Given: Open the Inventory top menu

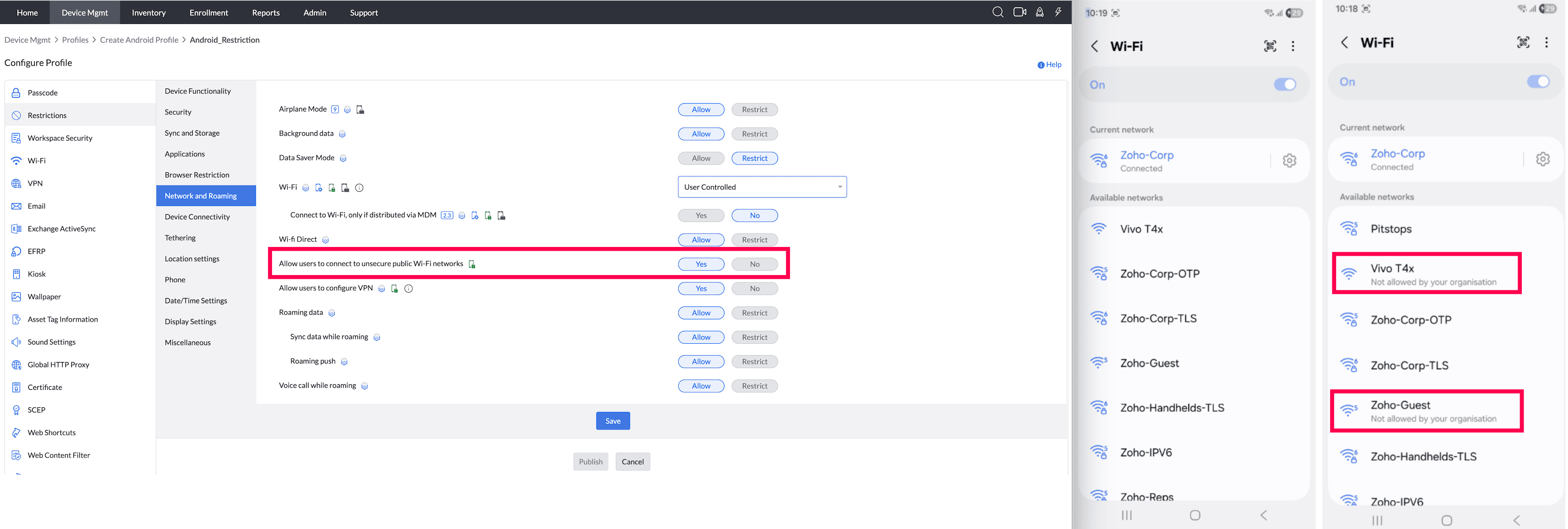Looking at the screenshot, I should click(148, 13).
